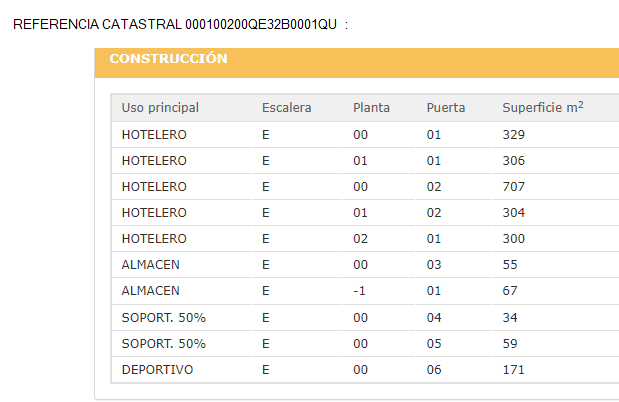Select the surface value 329
This screenshot has width=619, height=402.
[x=514, y=134]
